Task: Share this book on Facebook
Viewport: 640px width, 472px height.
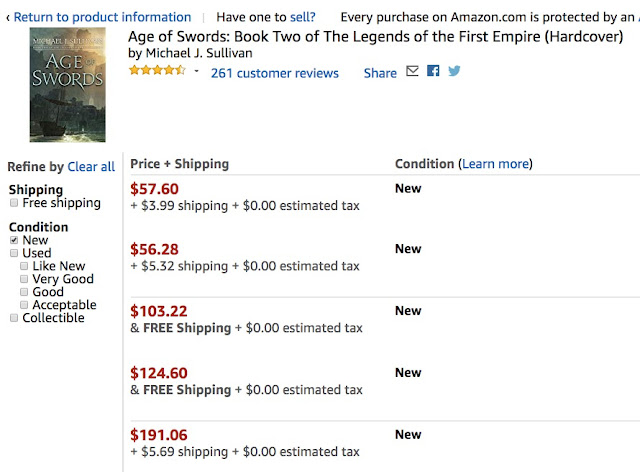Action: pyautogui.click(x=433, y=72)
